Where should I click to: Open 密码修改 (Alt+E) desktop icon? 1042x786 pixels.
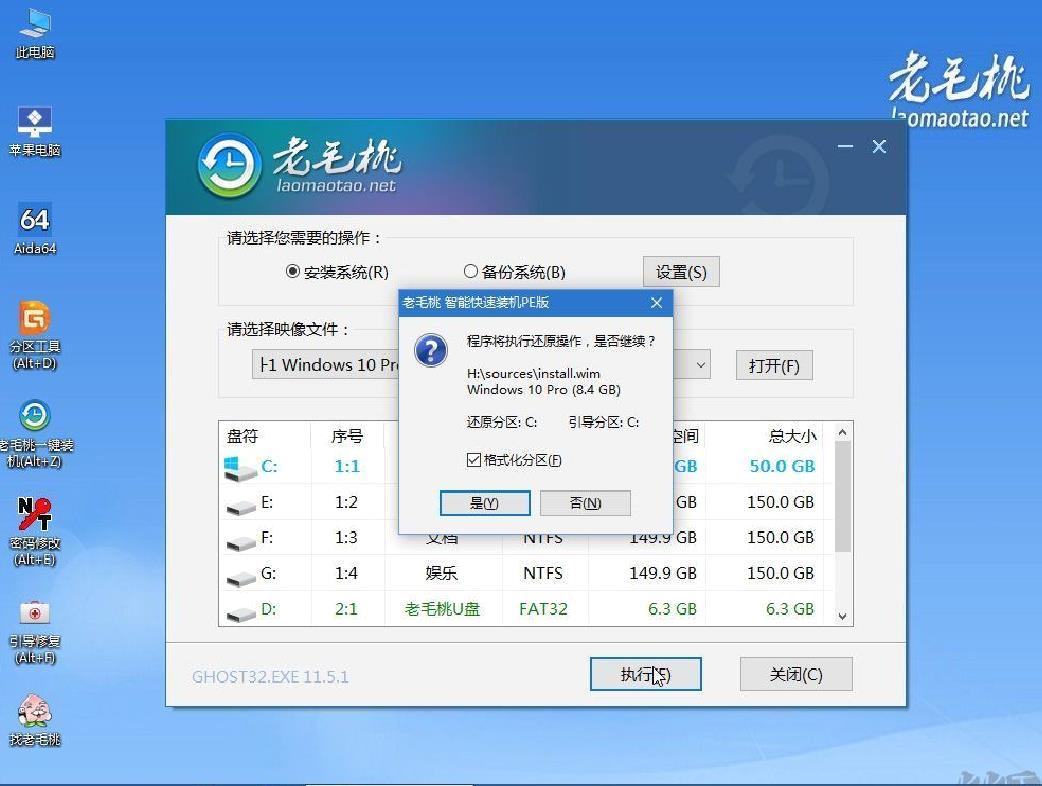click(35, 532)
